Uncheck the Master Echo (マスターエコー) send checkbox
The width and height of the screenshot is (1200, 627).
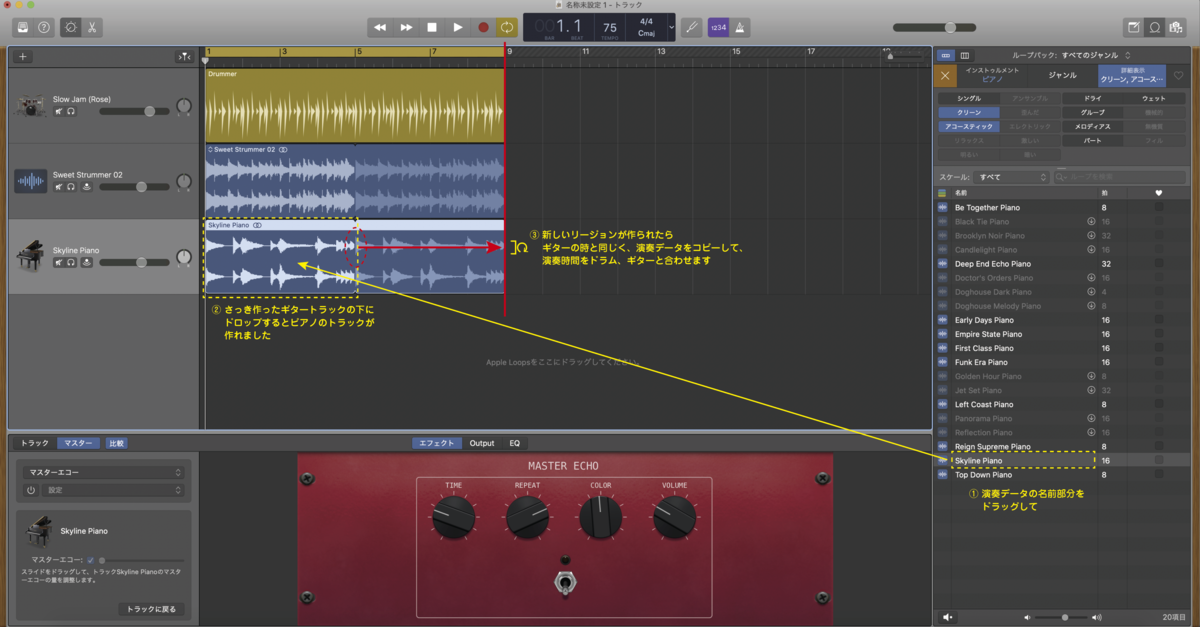pyautogui.click(x=90, y=560)
